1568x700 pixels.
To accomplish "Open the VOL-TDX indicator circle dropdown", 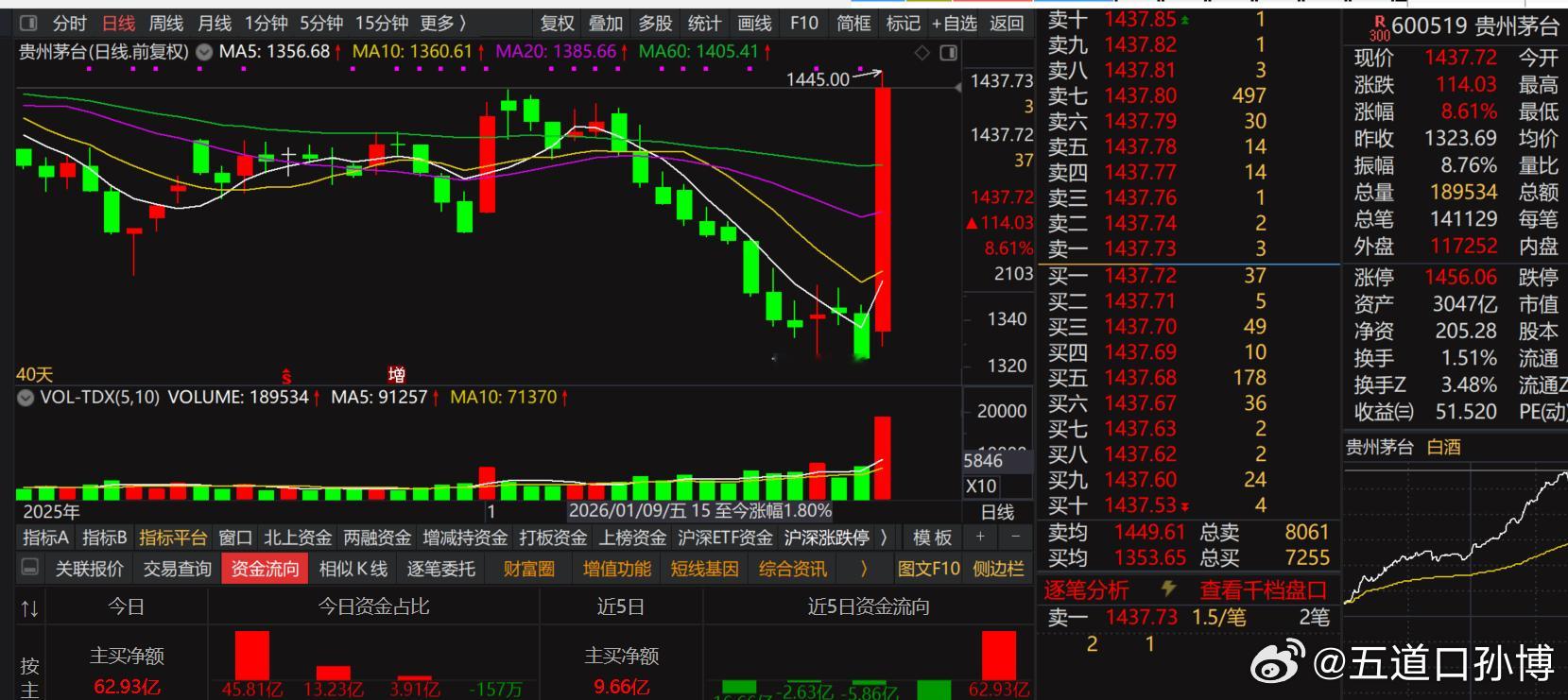I will (x=26, y=398).
